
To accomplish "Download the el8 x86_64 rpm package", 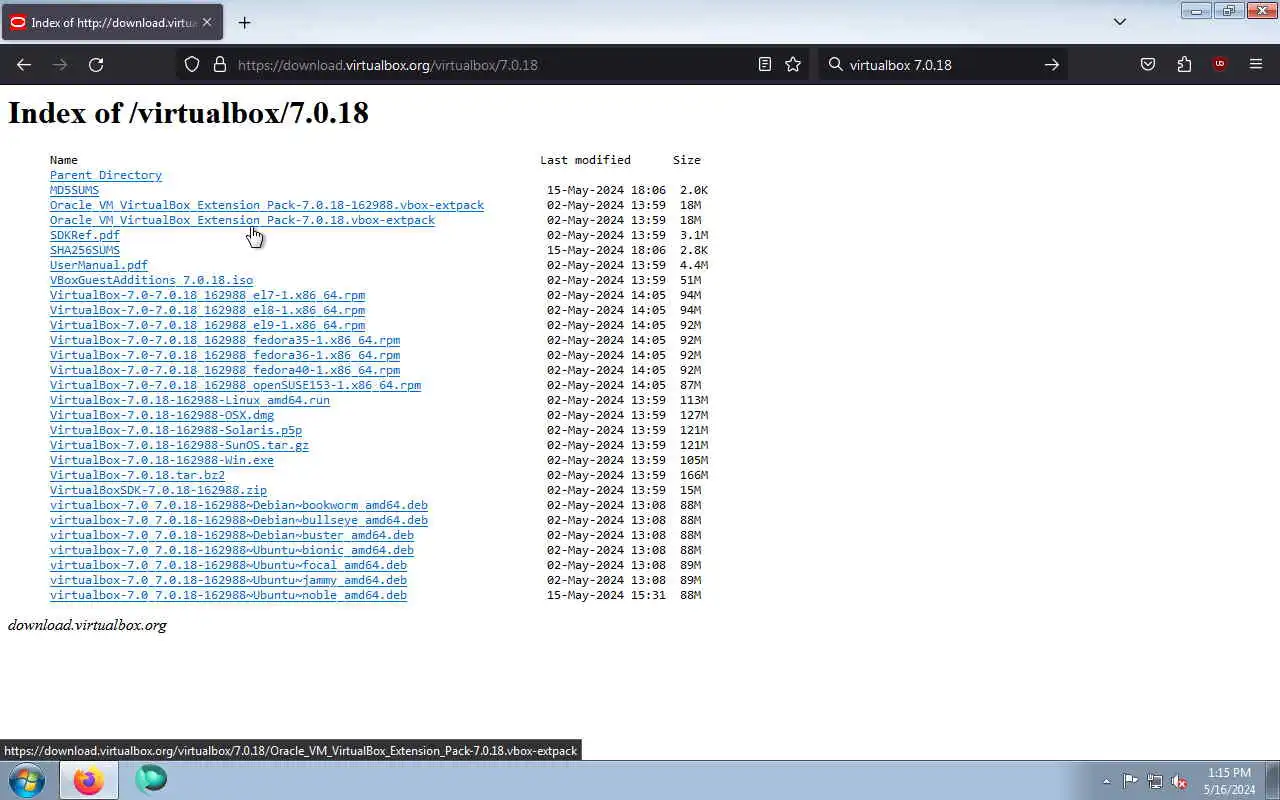I will click(207, 310).
